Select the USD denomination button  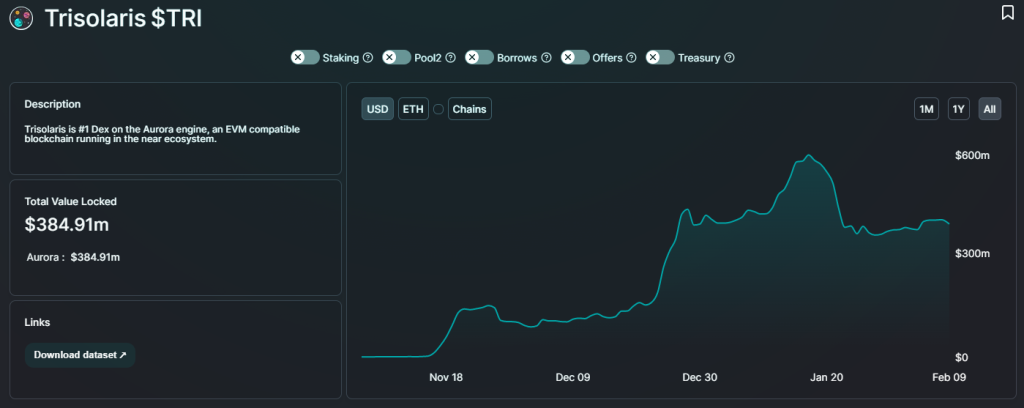(x=377, y=109)
